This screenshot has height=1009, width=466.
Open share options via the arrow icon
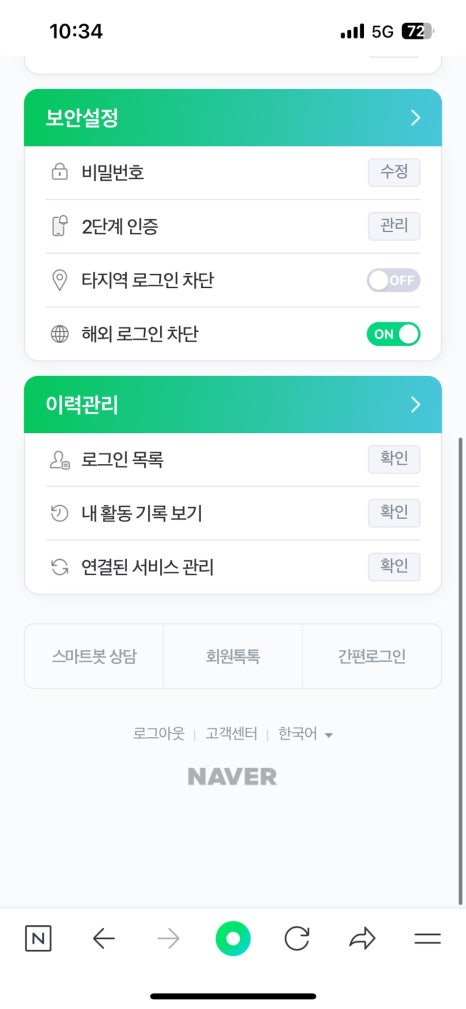click(x=362, y=939)
